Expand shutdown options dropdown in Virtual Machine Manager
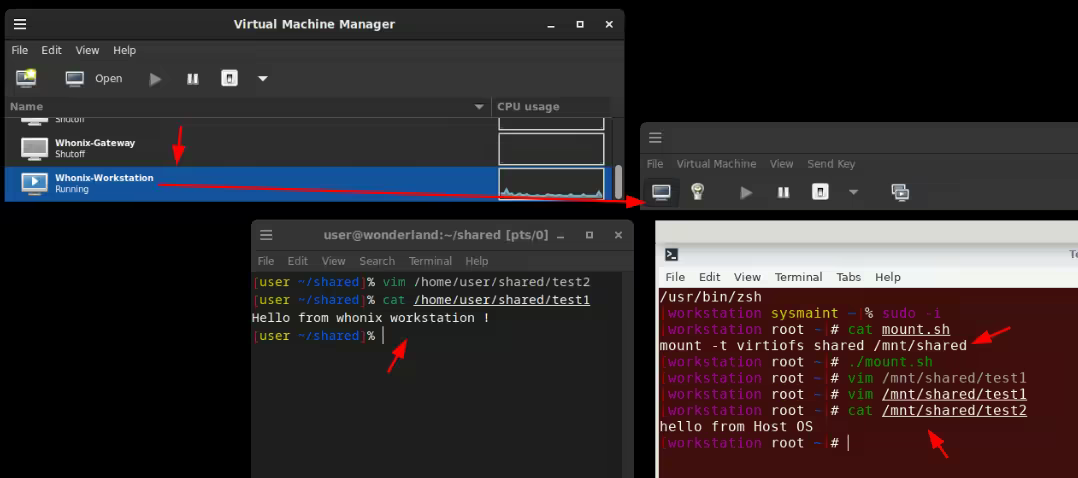Viewport: 1078px width, 478px height. point(262,78)
